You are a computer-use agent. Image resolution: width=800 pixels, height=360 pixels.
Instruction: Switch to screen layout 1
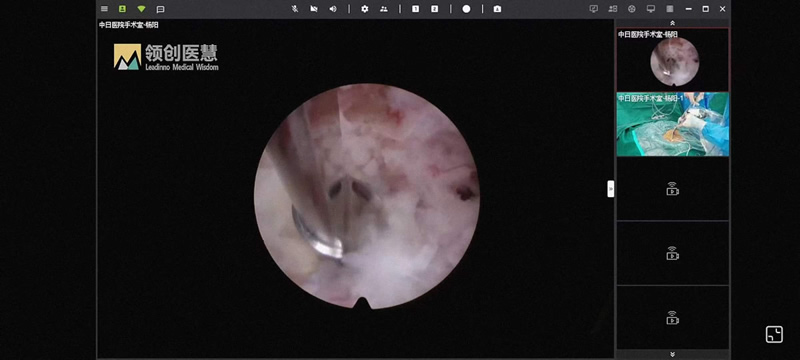tap(415, 9)
